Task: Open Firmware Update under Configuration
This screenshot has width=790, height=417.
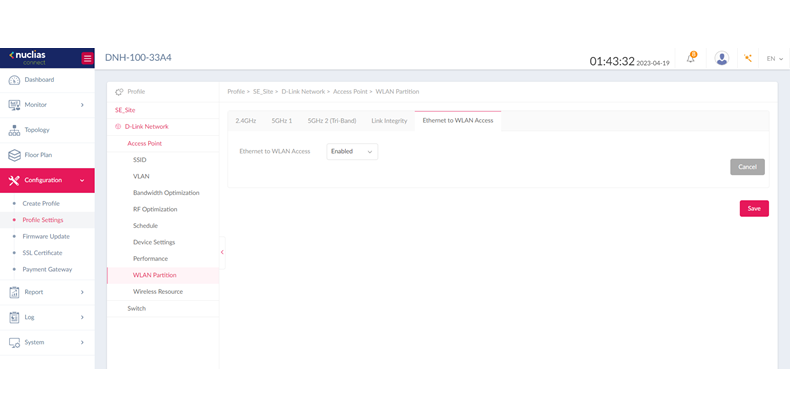Action: pos(46,236)
